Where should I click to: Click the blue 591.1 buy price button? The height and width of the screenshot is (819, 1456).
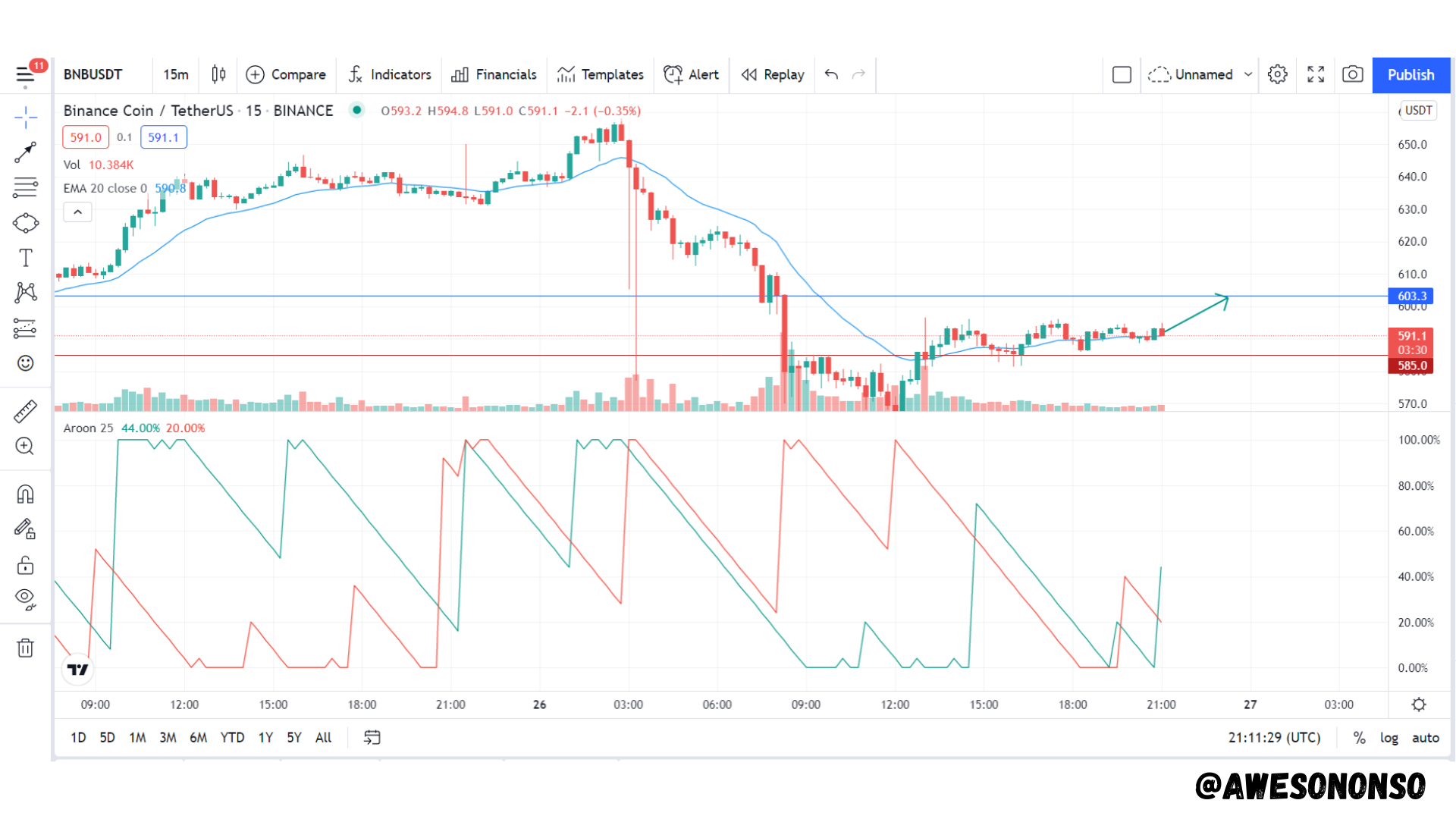click(164, 137)
